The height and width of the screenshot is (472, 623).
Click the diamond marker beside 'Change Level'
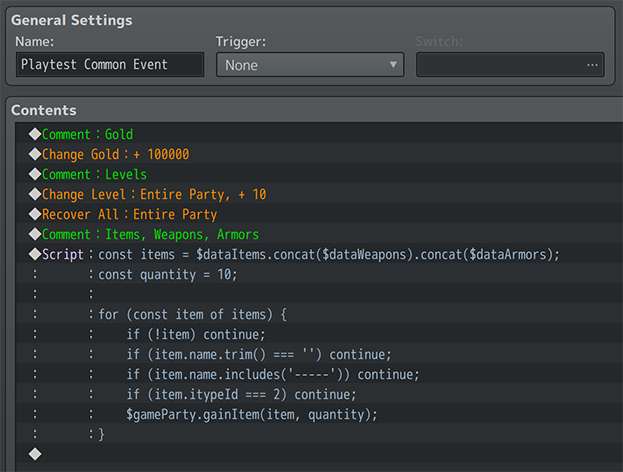pos(35,194)
